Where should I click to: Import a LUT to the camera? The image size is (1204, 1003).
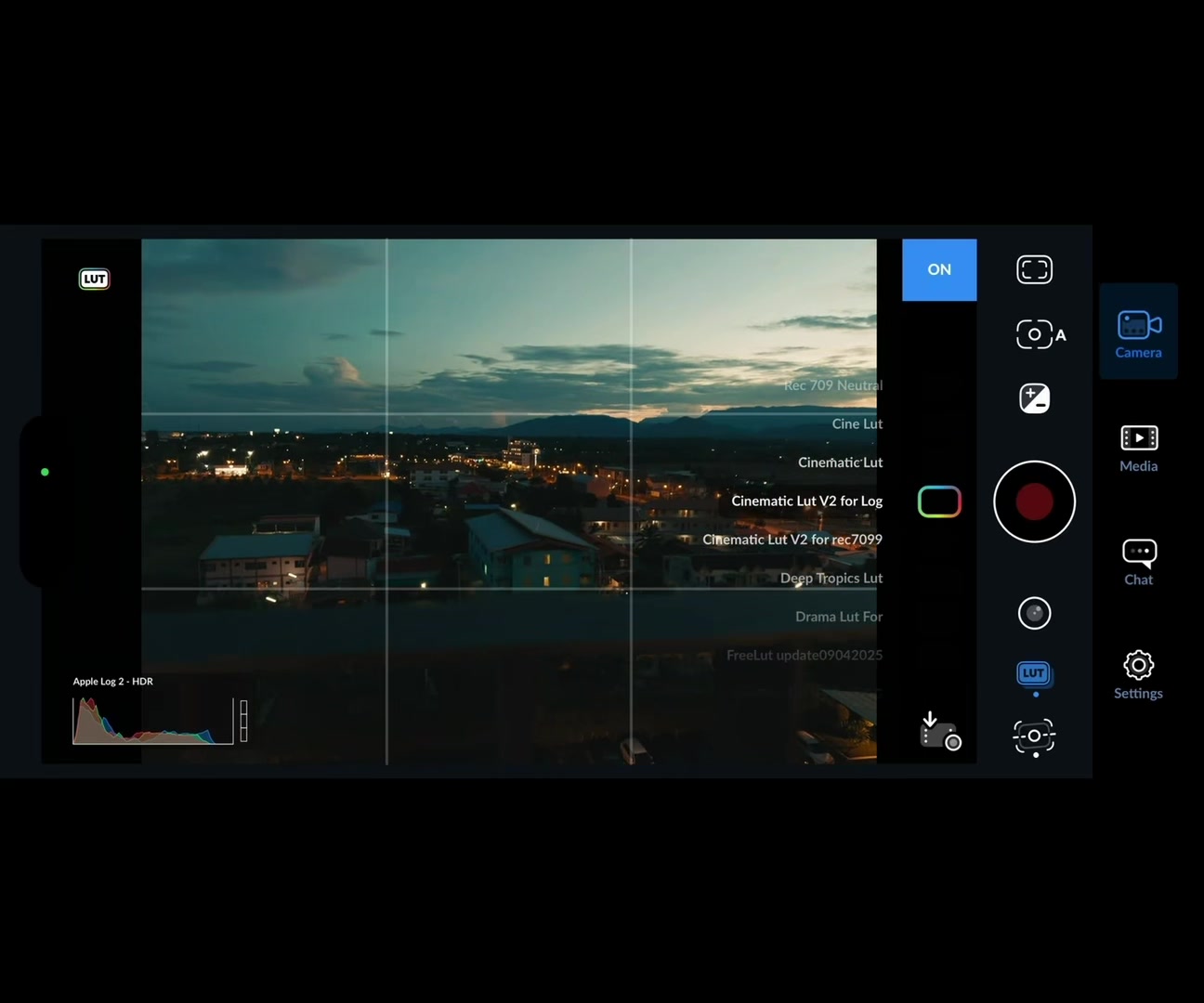click(x=939, y=731)
